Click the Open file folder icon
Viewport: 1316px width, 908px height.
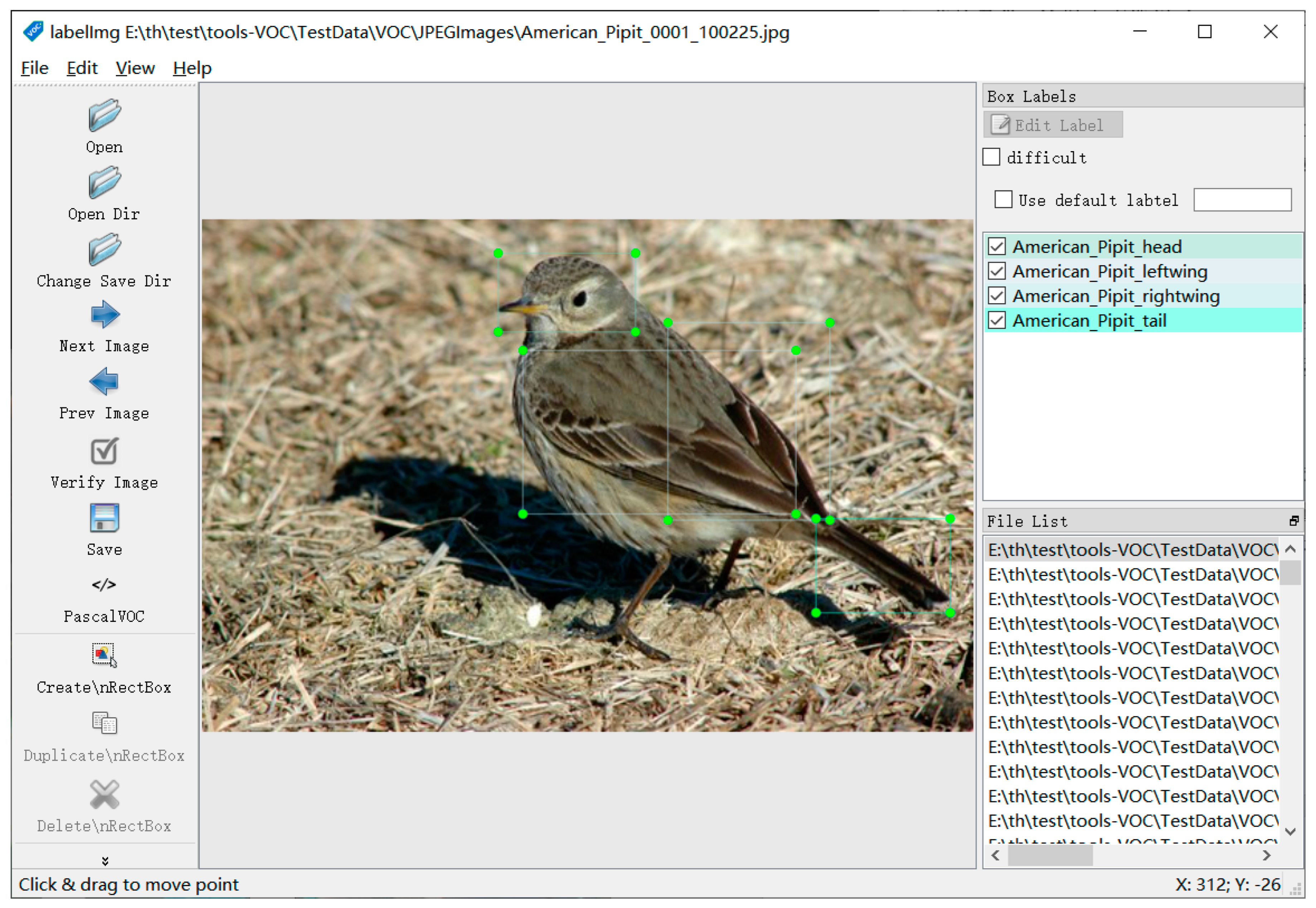point(104,116)
